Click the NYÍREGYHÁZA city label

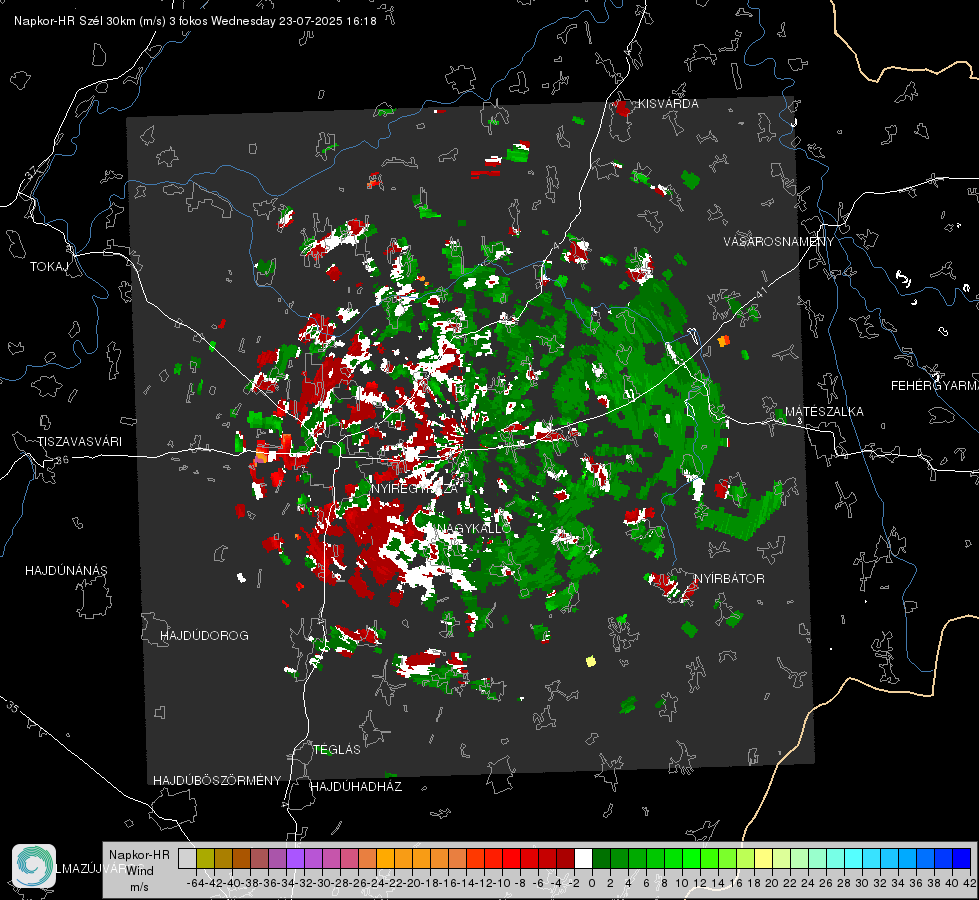(x=415, y=488)
